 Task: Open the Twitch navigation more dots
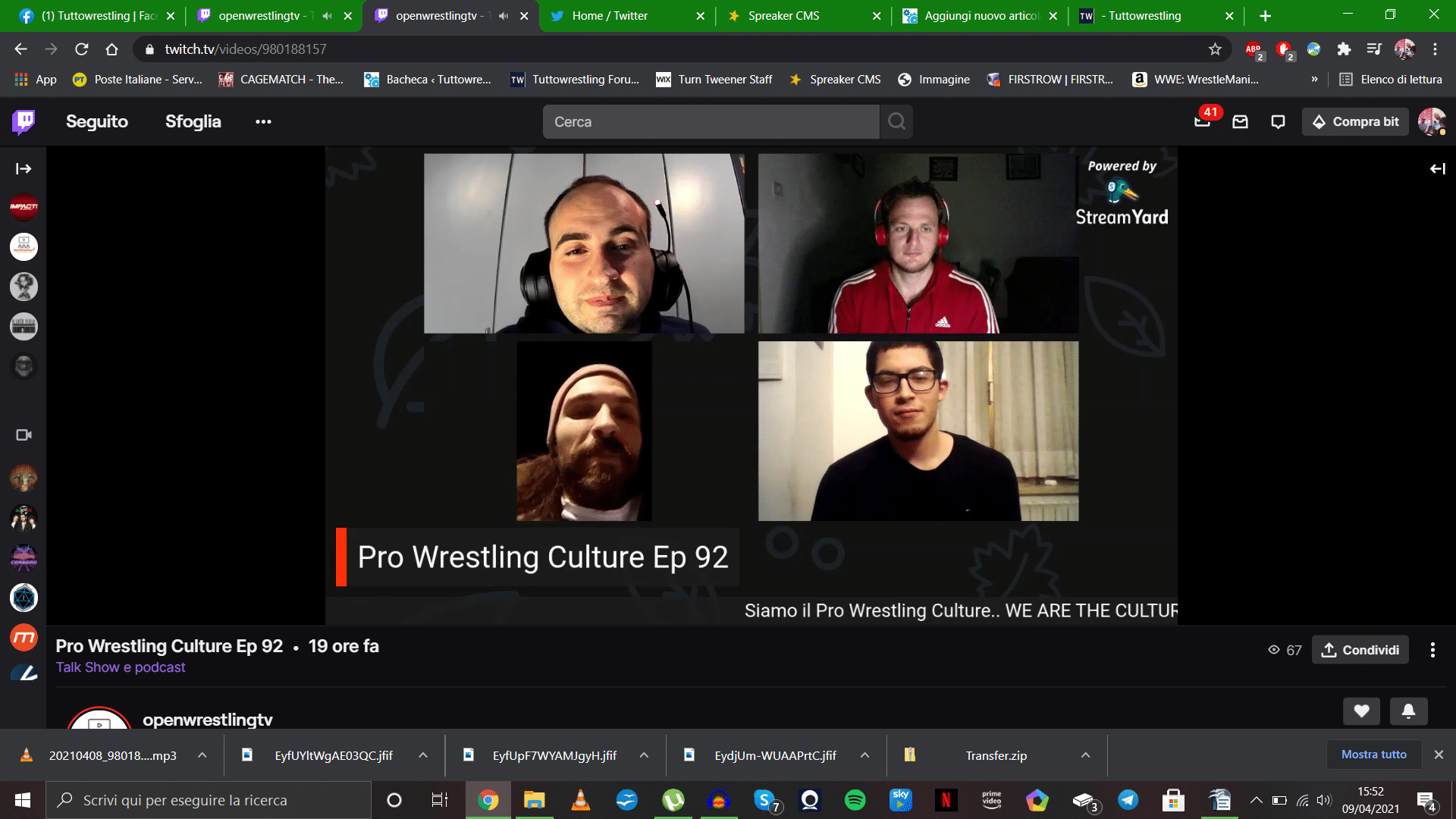pyautogui.click(x=263, y=121)
